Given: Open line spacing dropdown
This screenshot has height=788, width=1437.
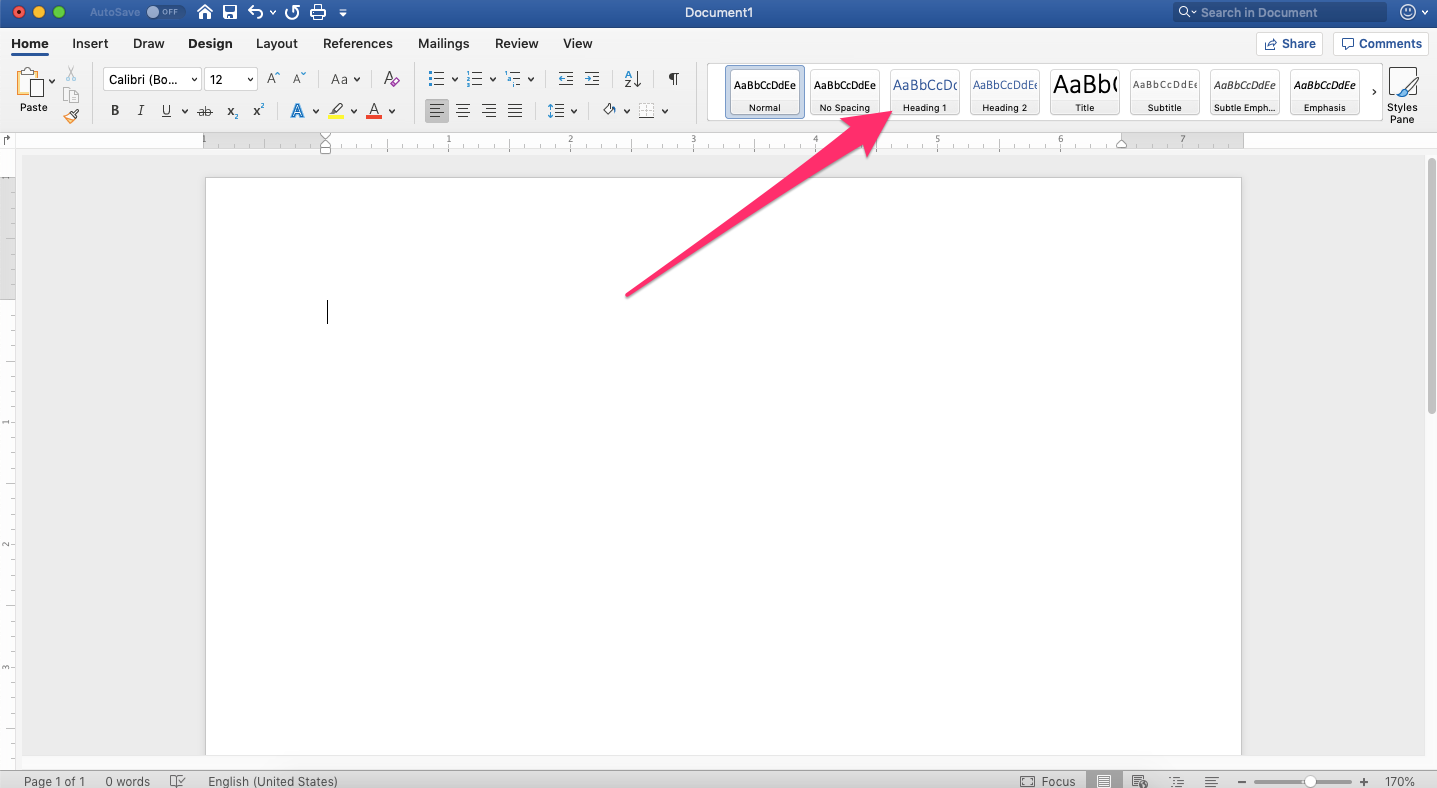Looking at the screenshot, I should click(x=574, y=111).
